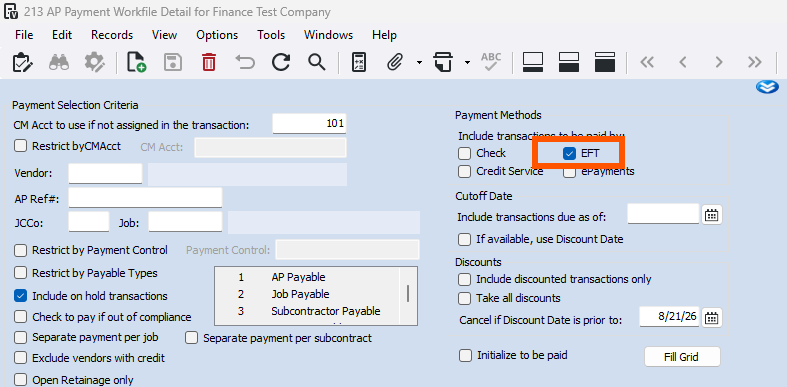
Task: Open calendar picker for discount cancel date
Action: pos(712,318)
